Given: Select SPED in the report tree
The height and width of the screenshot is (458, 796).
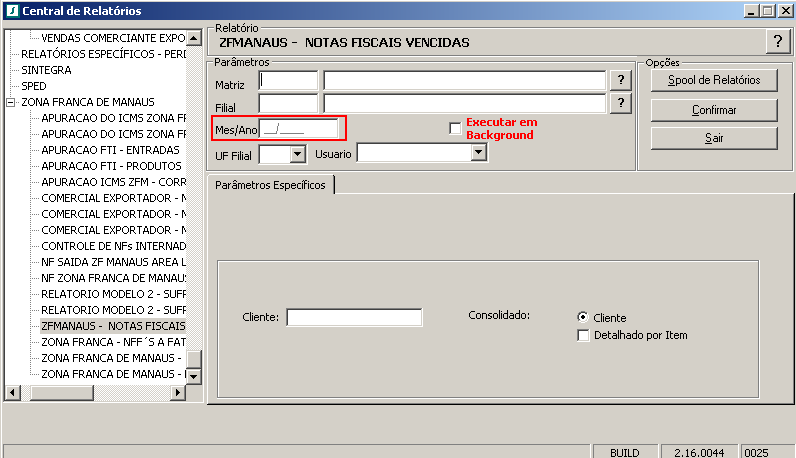Looking at the screenshot, I should pyautogui.click(x=34, y=86).
